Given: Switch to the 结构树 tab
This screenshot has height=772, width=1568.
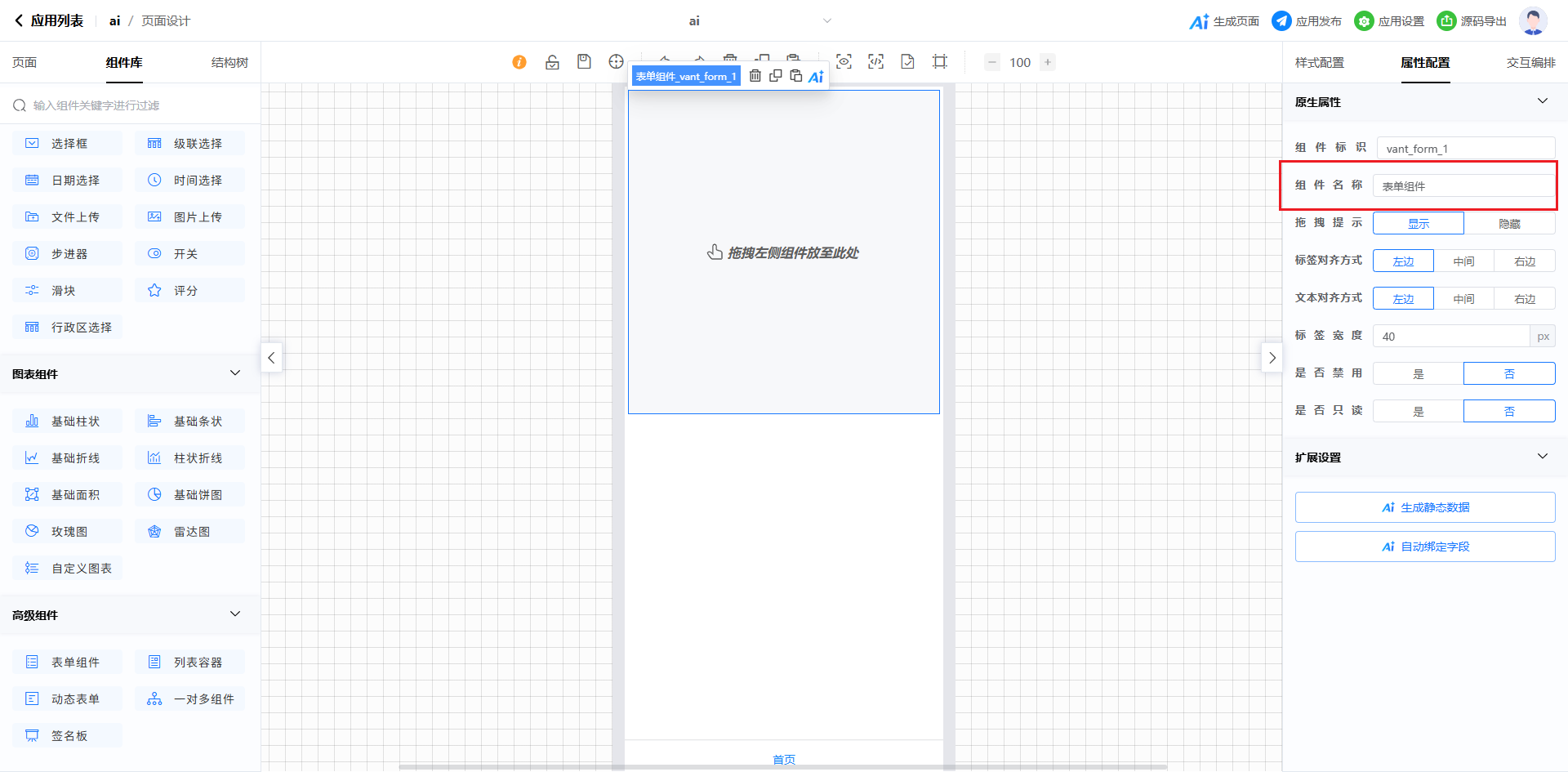Looking at the screenshot, I should [x=229, y=63].
